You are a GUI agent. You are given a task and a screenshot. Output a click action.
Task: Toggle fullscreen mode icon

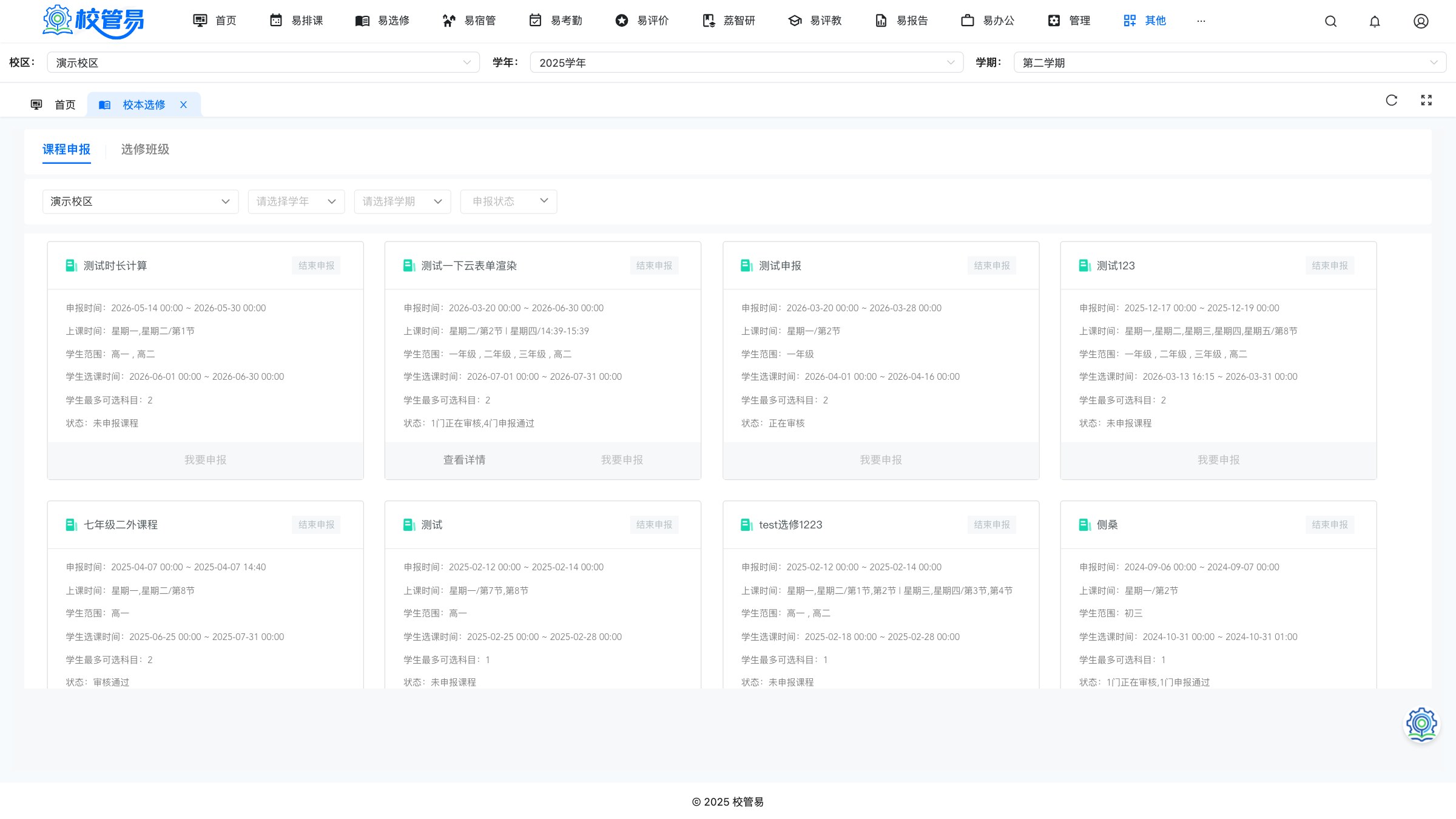[x=1426, y=100]
